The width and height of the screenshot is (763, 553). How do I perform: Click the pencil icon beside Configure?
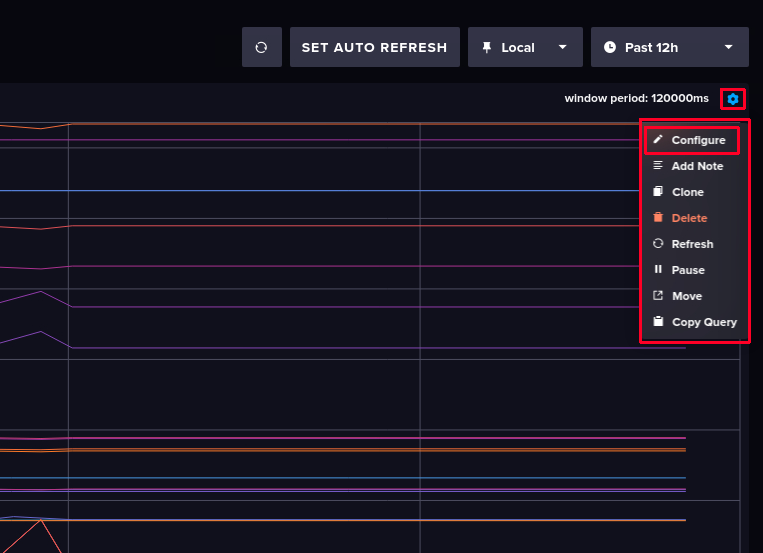click(x=658, y=140)
